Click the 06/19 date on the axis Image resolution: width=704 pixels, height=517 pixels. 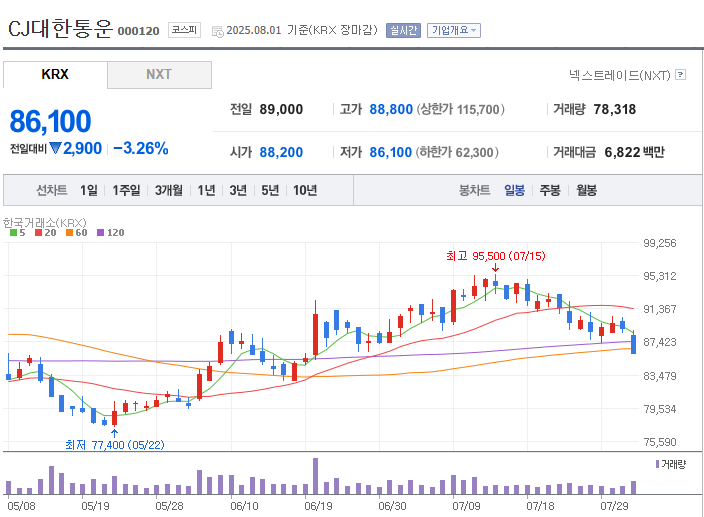coord(318,506)
